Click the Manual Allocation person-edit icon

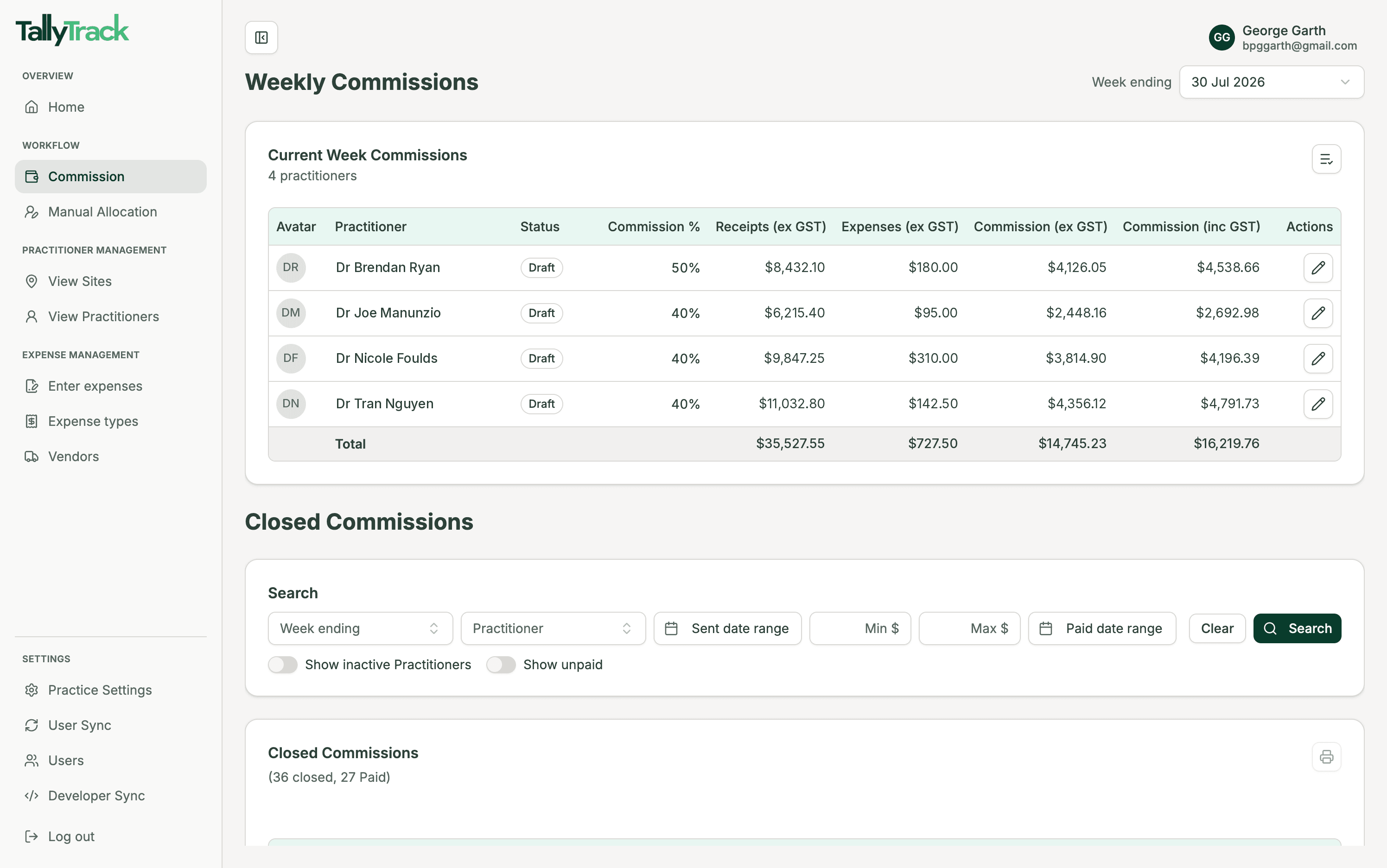32,212
